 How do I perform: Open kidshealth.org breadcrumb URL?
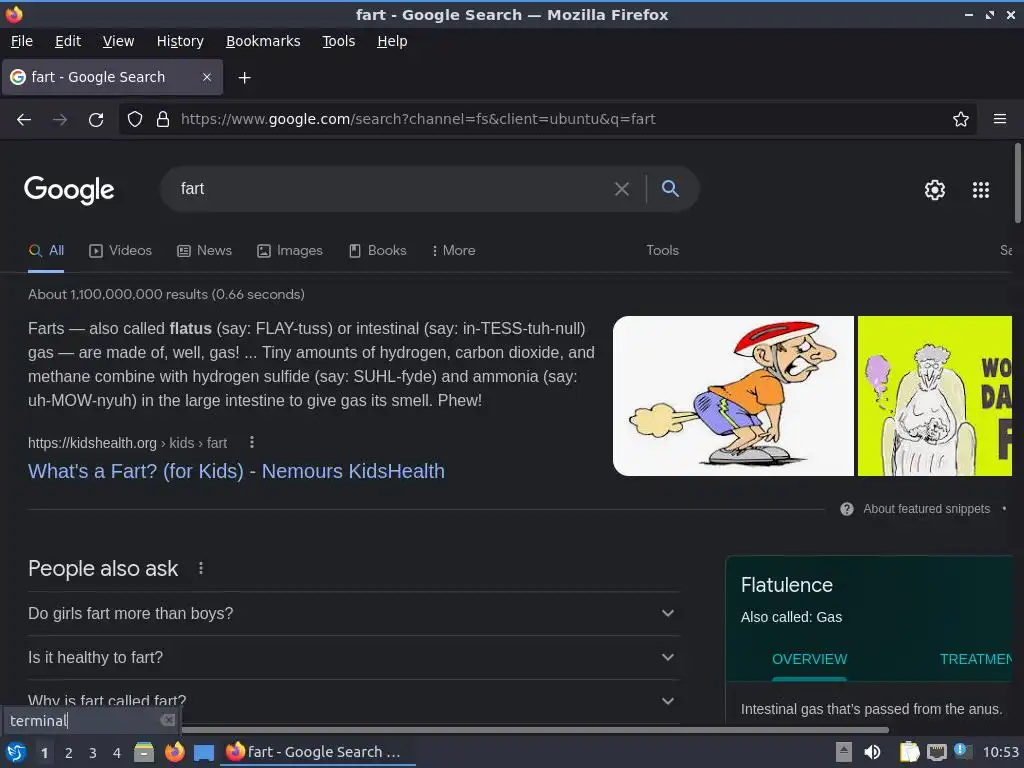coord(127,443)
